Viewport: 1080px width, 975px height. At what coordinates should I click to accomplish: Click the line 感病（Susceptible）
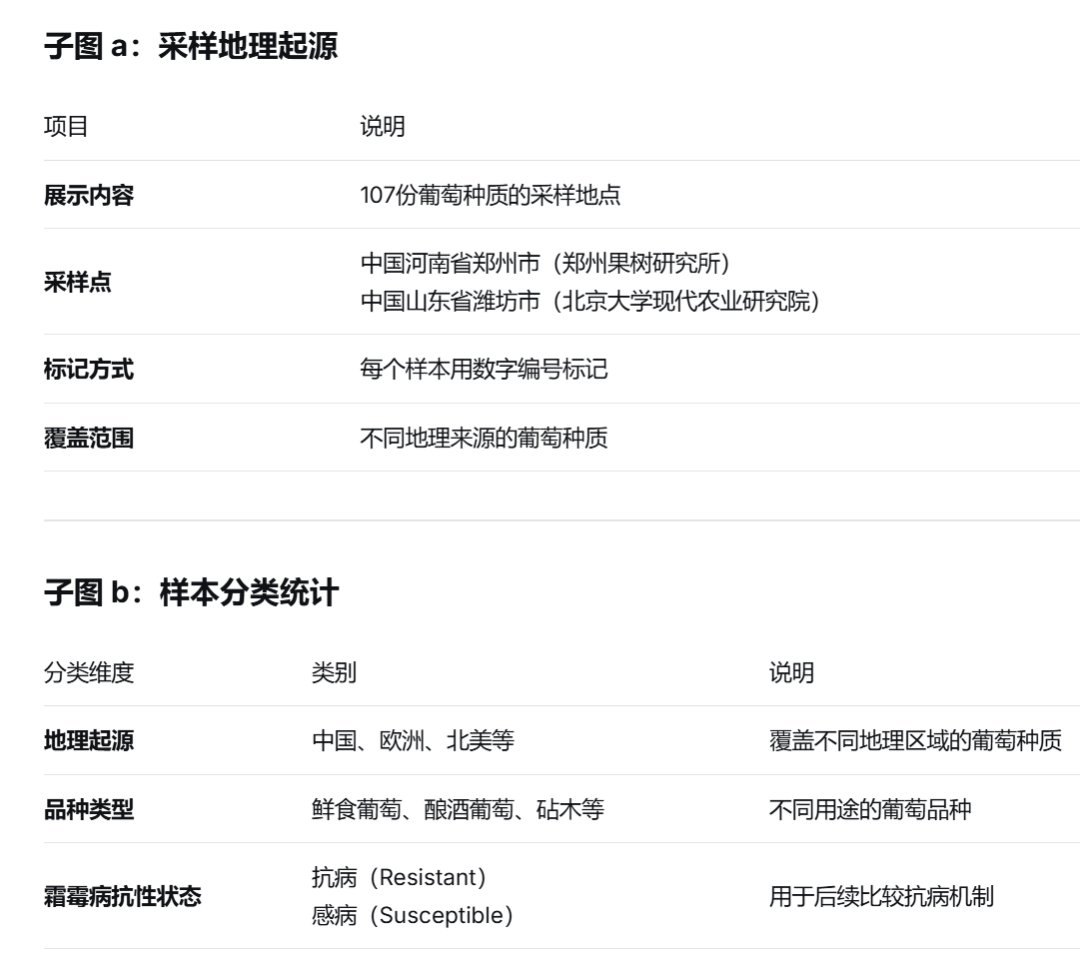413,916
